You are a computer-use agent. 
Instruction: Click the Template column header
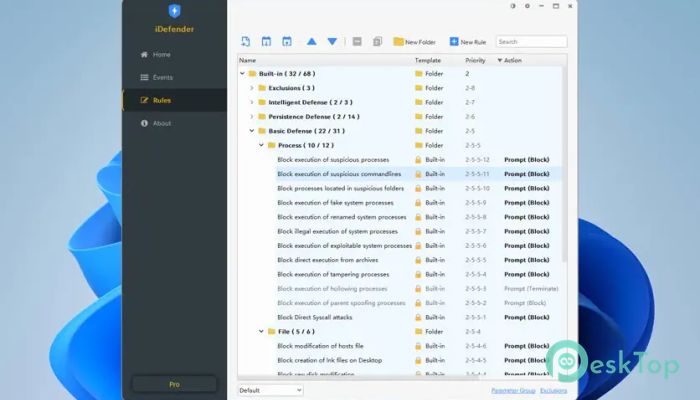pos(428,60)
